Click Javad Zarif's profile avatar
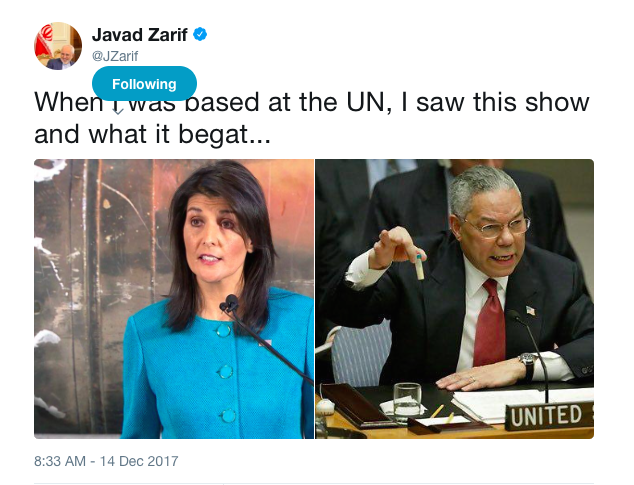634x485 pixels. [x=58, y=46]
